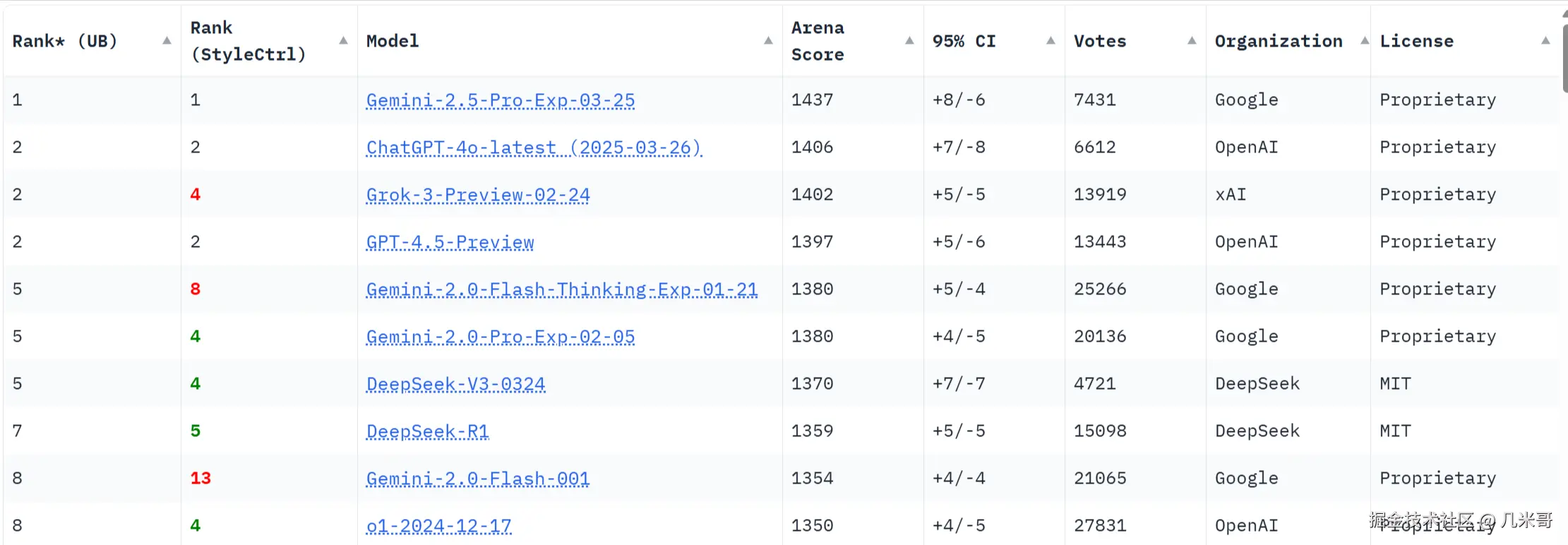The width and height of the screenshot is (1568, 545).
Task: Sort by Arena Score arrow icon
Action: 909,41
